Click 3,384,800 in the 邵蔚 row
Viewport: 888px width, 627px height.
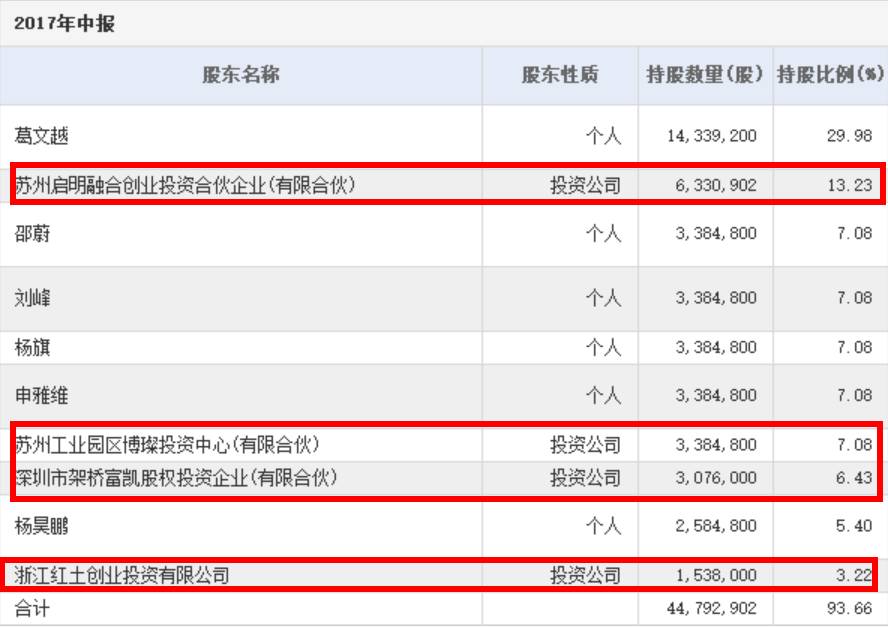(716, 233)
